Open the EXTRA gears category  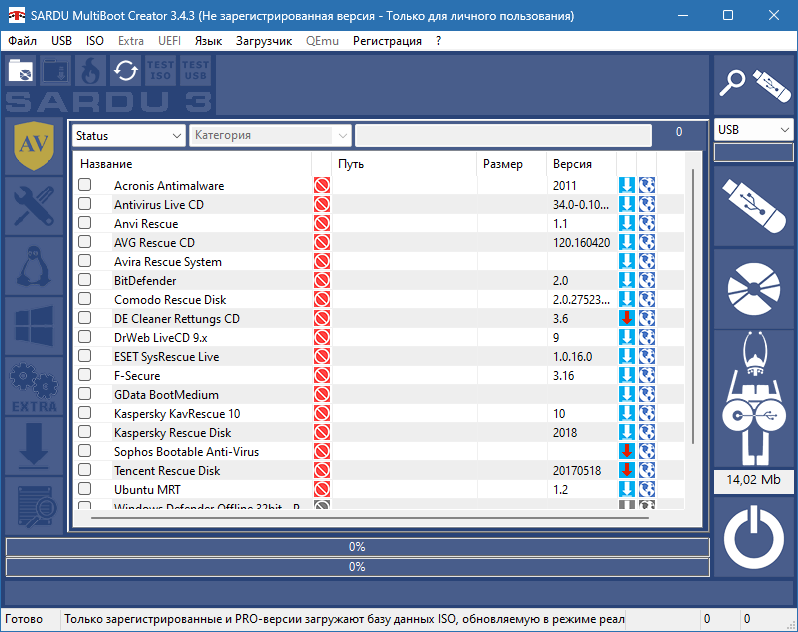(34, 386)
